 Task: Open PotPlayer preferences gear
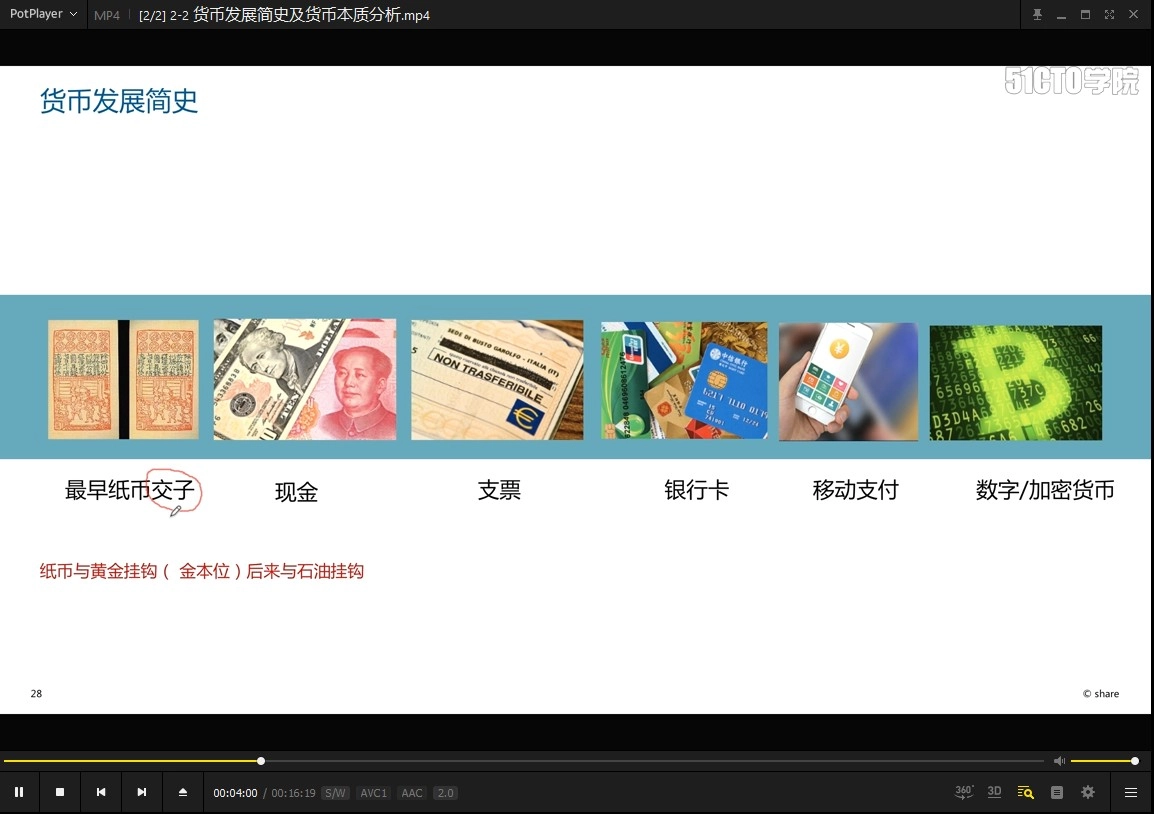(1087, 791)
